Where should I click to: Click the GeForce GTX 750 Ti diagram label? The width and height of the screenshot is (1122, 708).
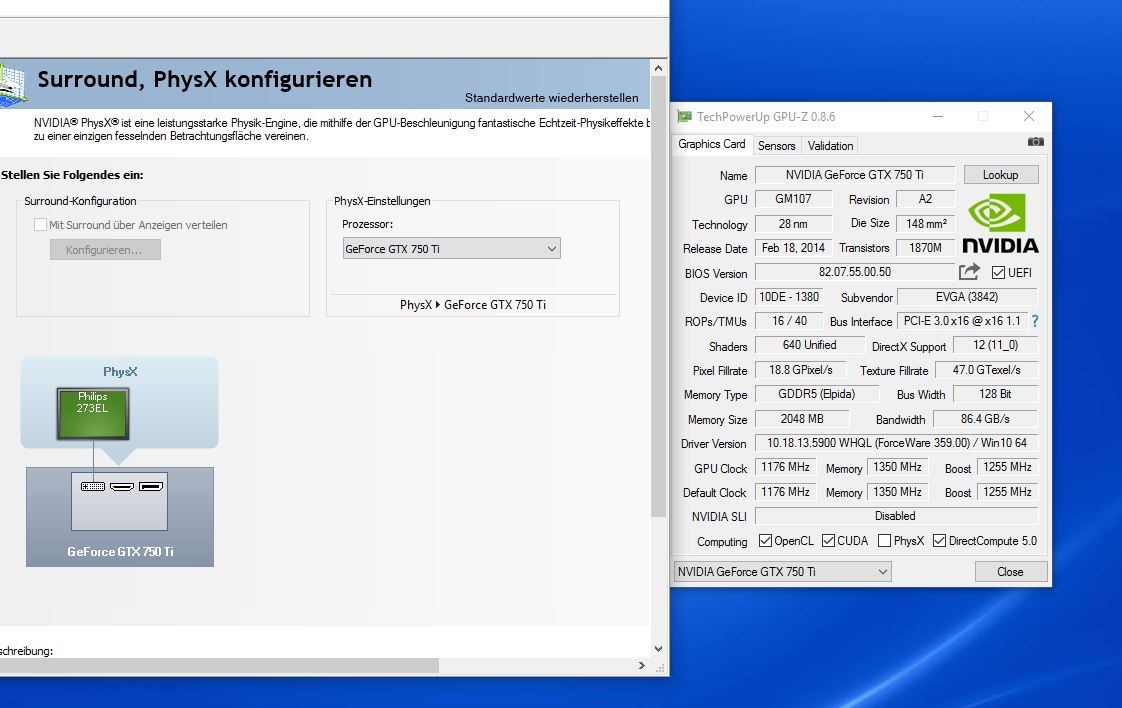pos(120,552)
